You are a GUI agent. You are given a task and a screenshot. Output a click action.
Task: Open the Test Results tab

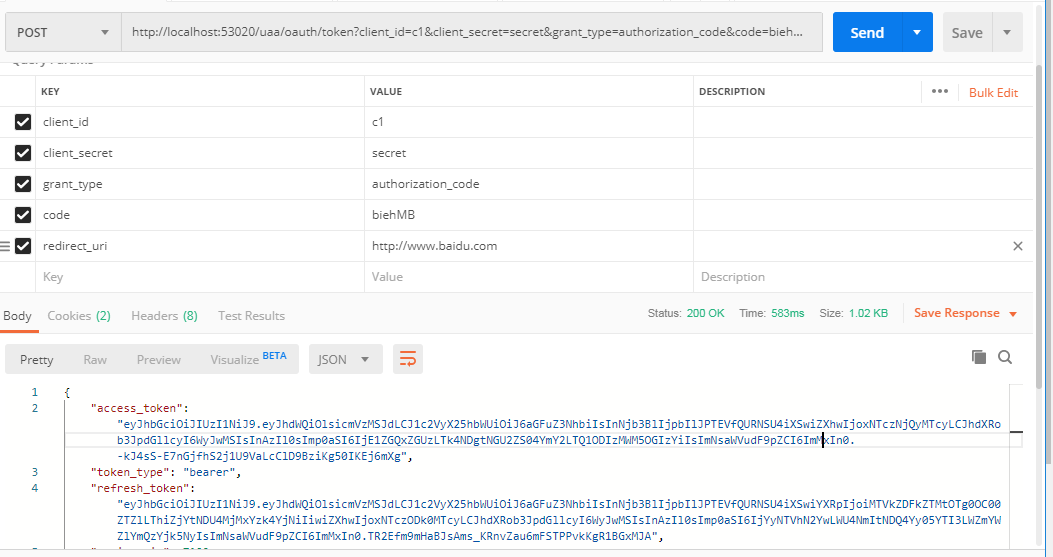click(x=251, y=316)
